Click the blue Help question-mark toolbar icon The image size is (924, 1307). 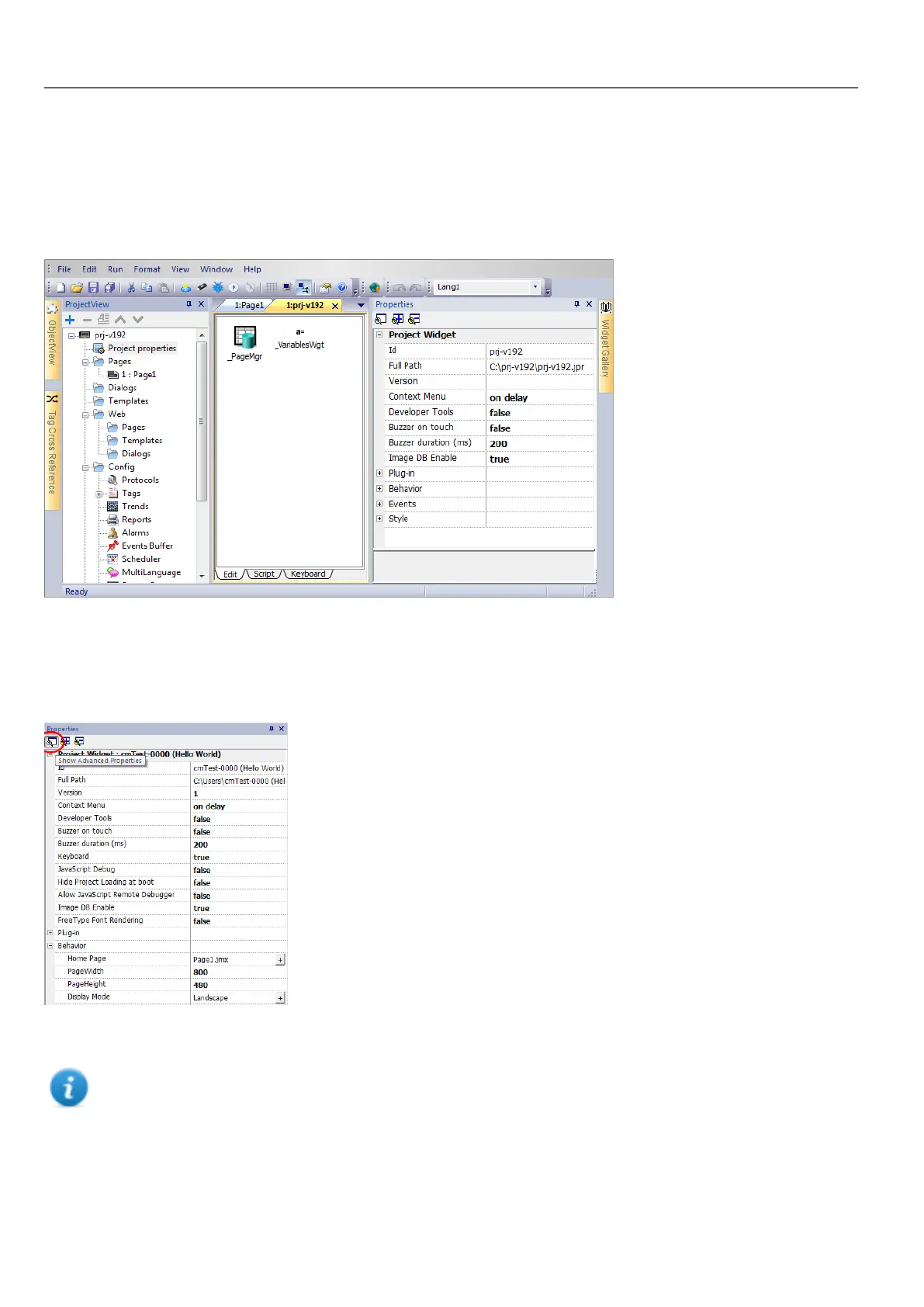(341, 287)
